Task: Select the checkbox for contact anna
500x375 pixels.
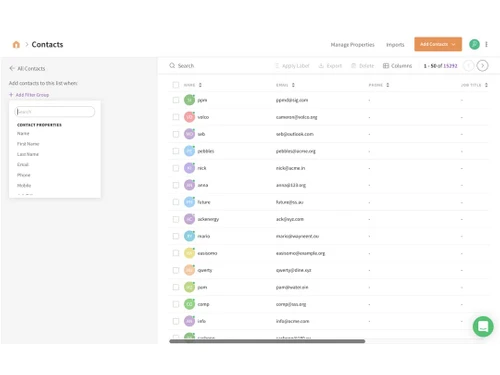Action: point(176,185)
